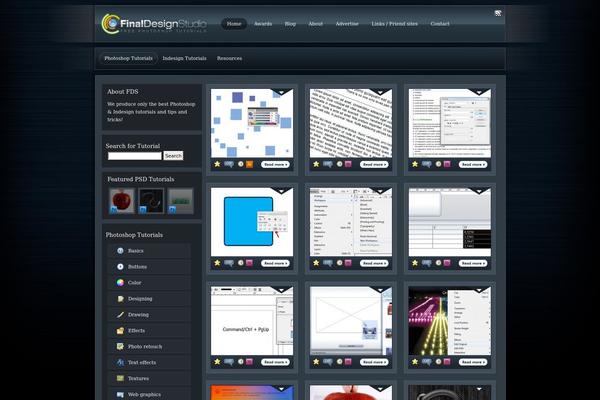
Task: Open comments icon on slanted text card
Action: [x=328, y=164]
